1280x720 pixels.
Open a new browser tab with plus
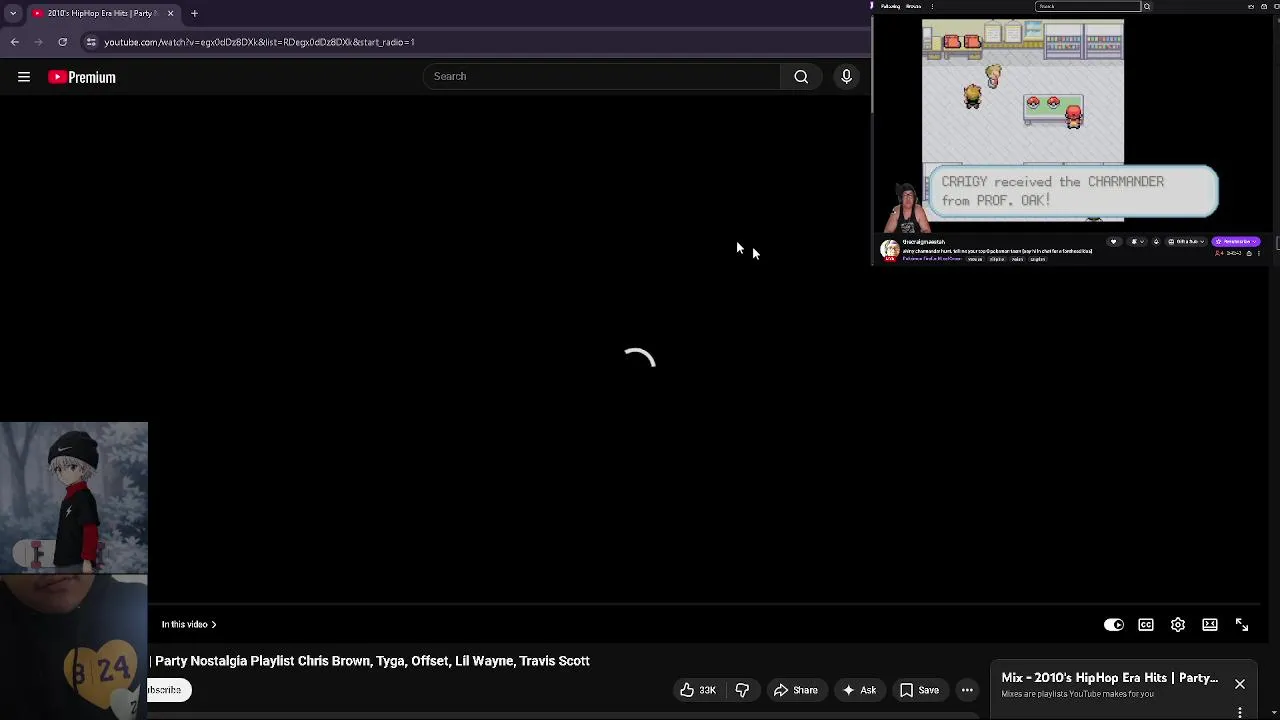[194, 13]
